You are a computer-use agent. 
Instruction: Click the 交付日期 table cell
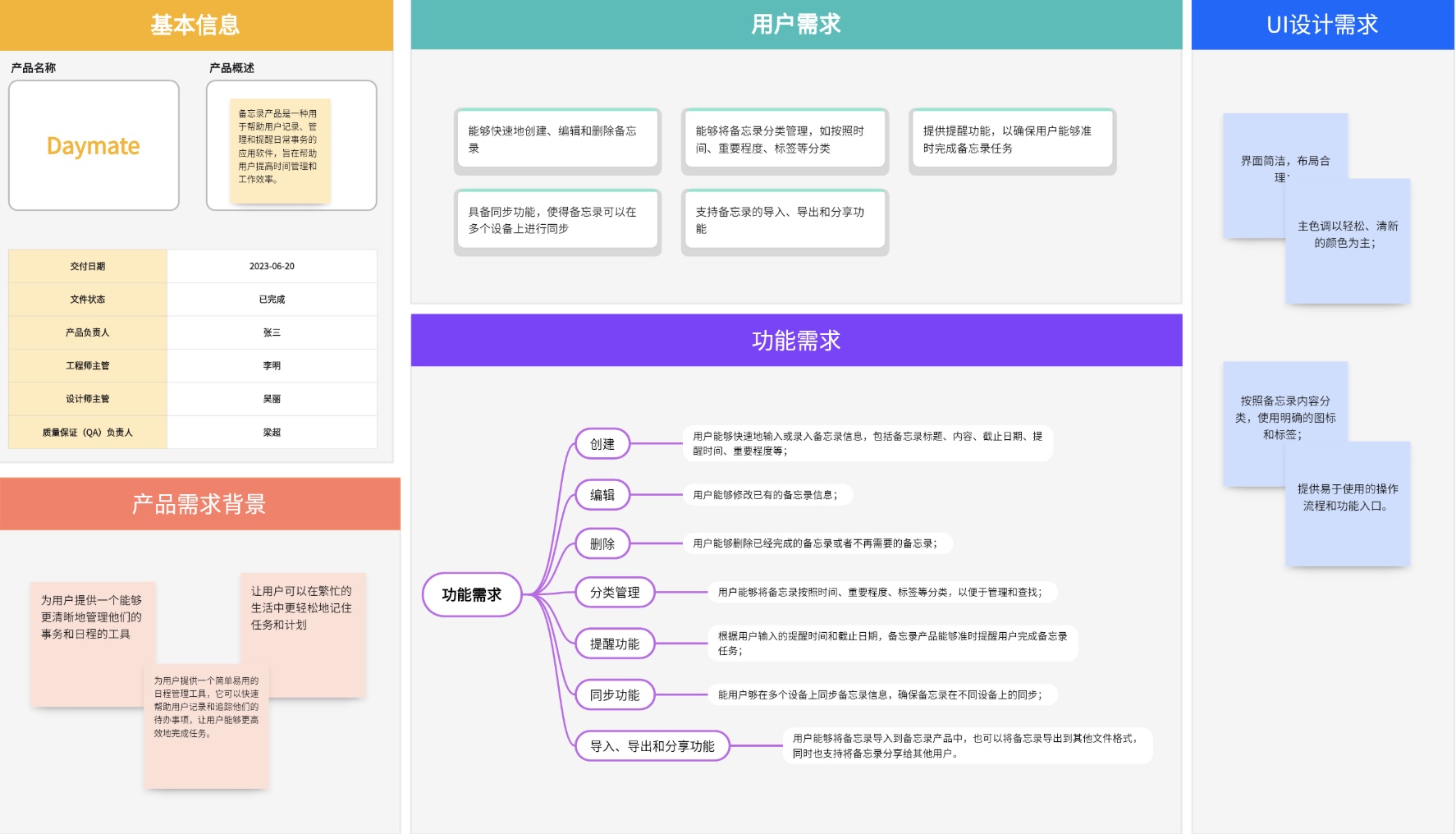pos(88,266)
